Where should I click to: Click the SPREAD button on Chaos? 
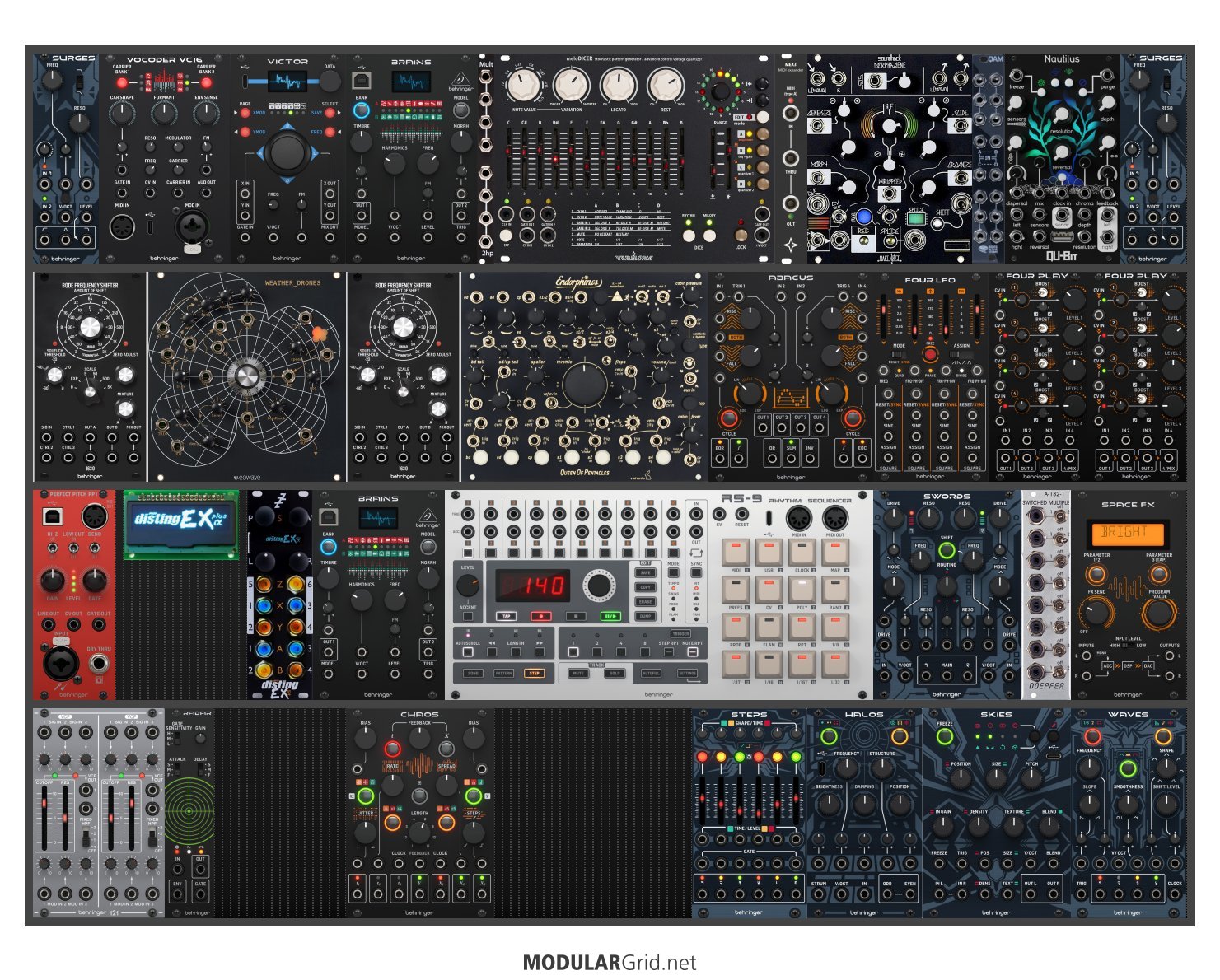tap(446, 749)
